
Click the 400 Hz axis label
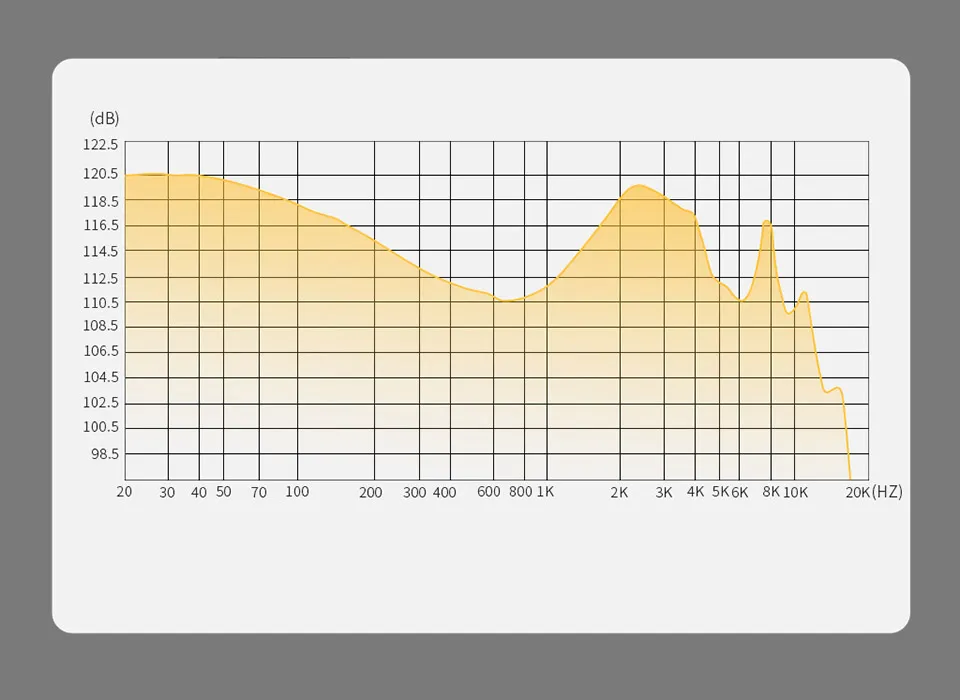(x=444, y=492)
